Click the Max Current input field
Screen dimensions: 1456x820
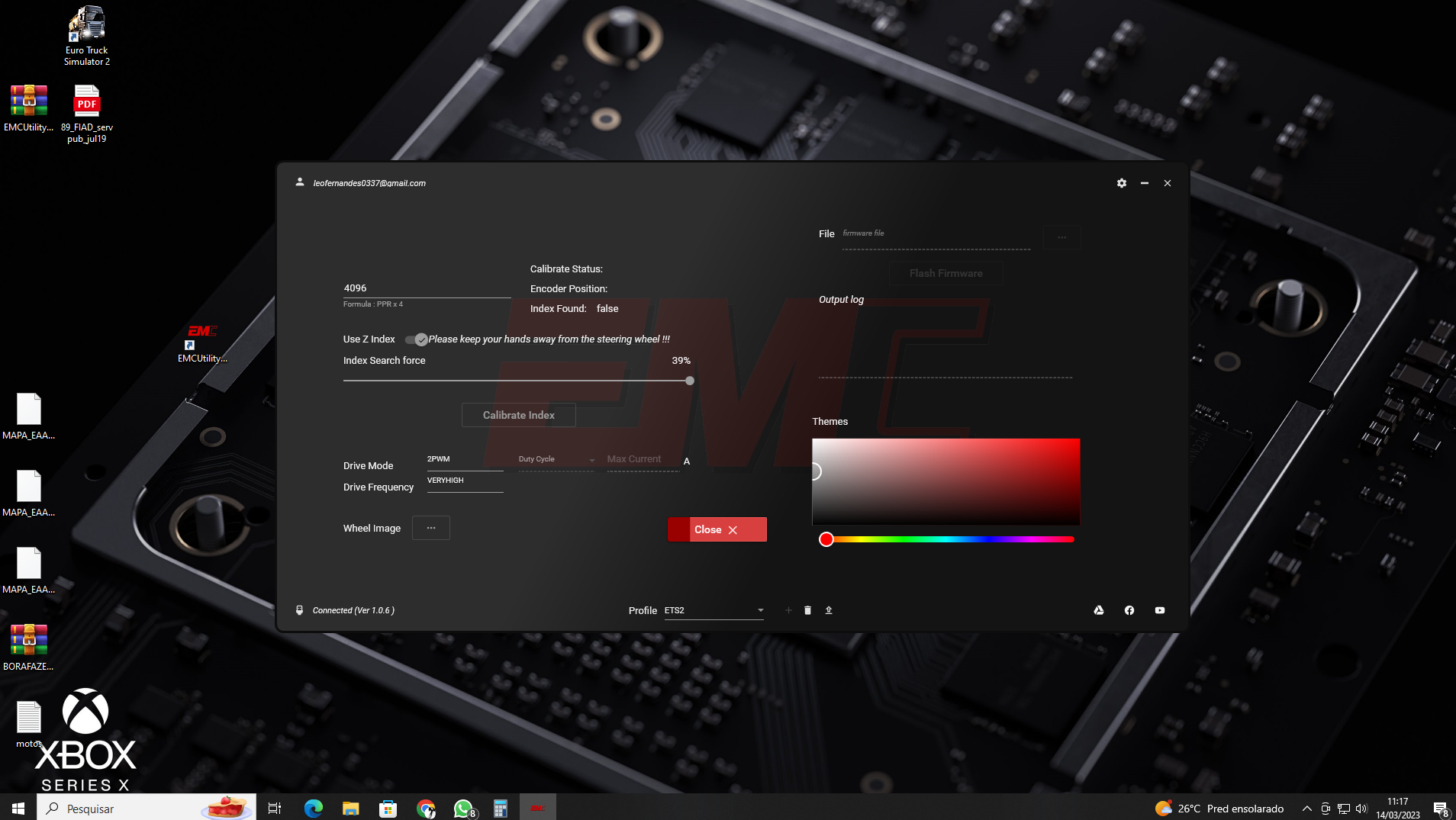click(x=643, y=459)
